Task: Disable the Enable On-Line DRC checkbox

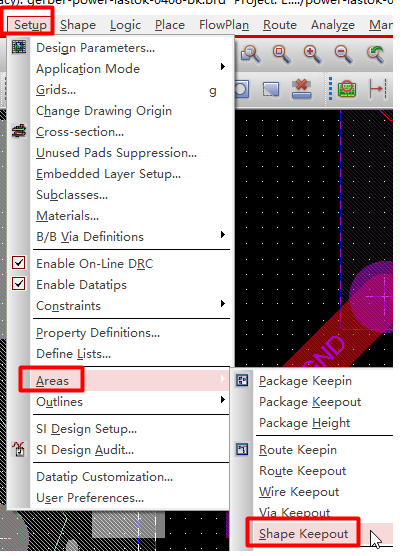Action: 18,263
